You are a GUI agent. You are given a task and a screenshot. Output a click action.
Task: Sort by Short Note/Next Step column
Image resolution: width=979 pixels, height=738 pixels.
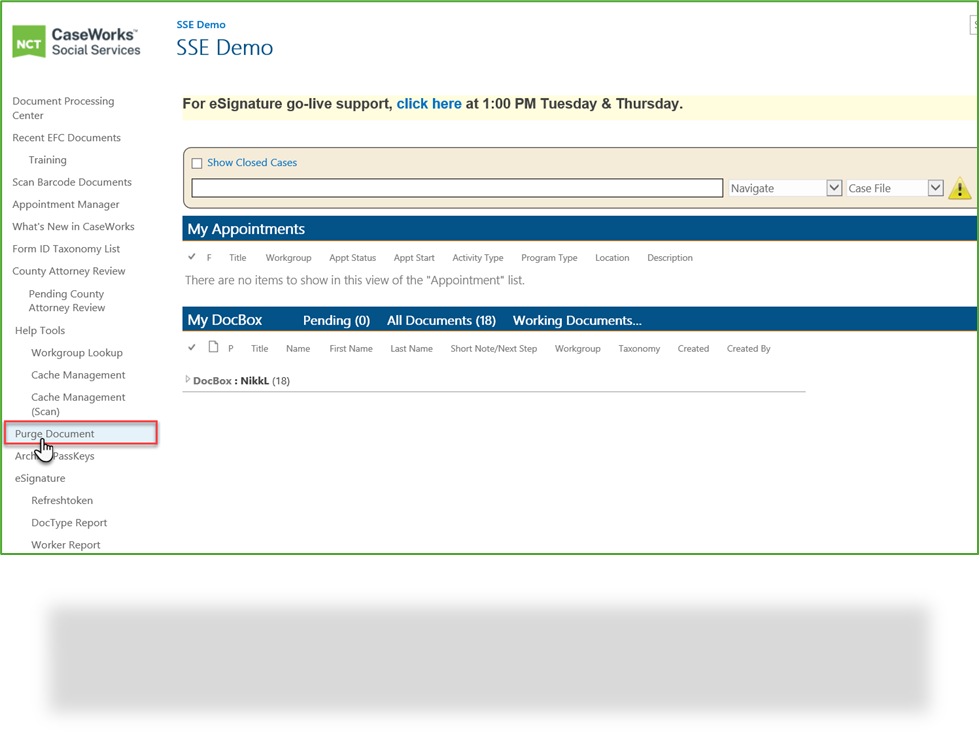click(494, 348)
